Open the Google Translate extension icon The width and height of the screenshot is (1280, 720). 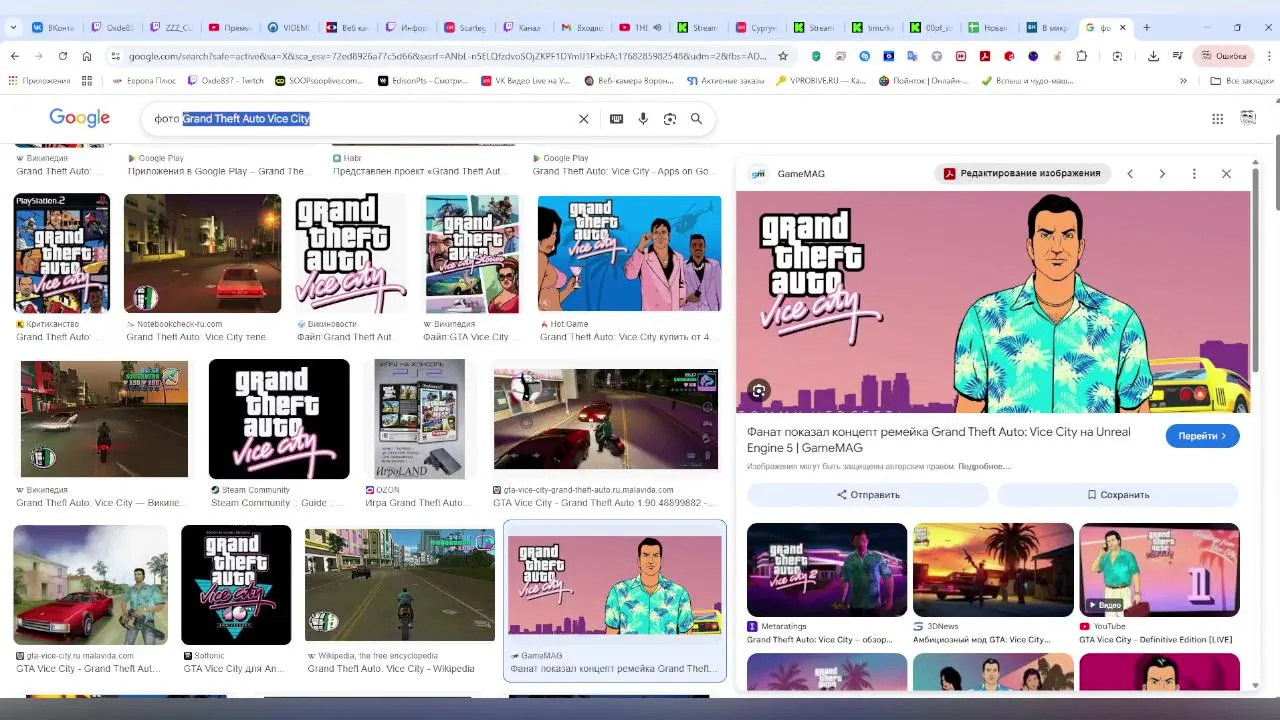(x=913, y=56)
